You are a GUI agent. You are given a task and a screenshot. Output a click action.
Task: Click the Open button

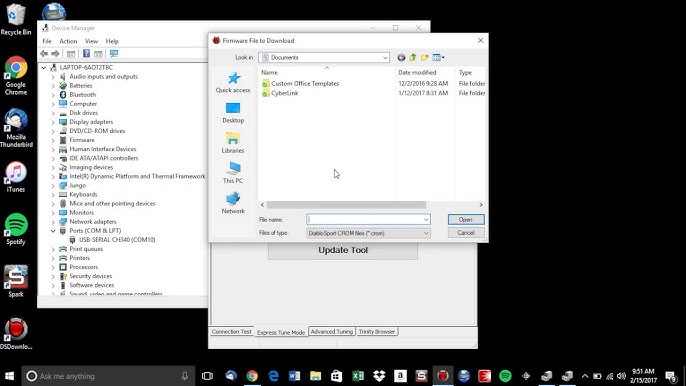coord(466,220)
